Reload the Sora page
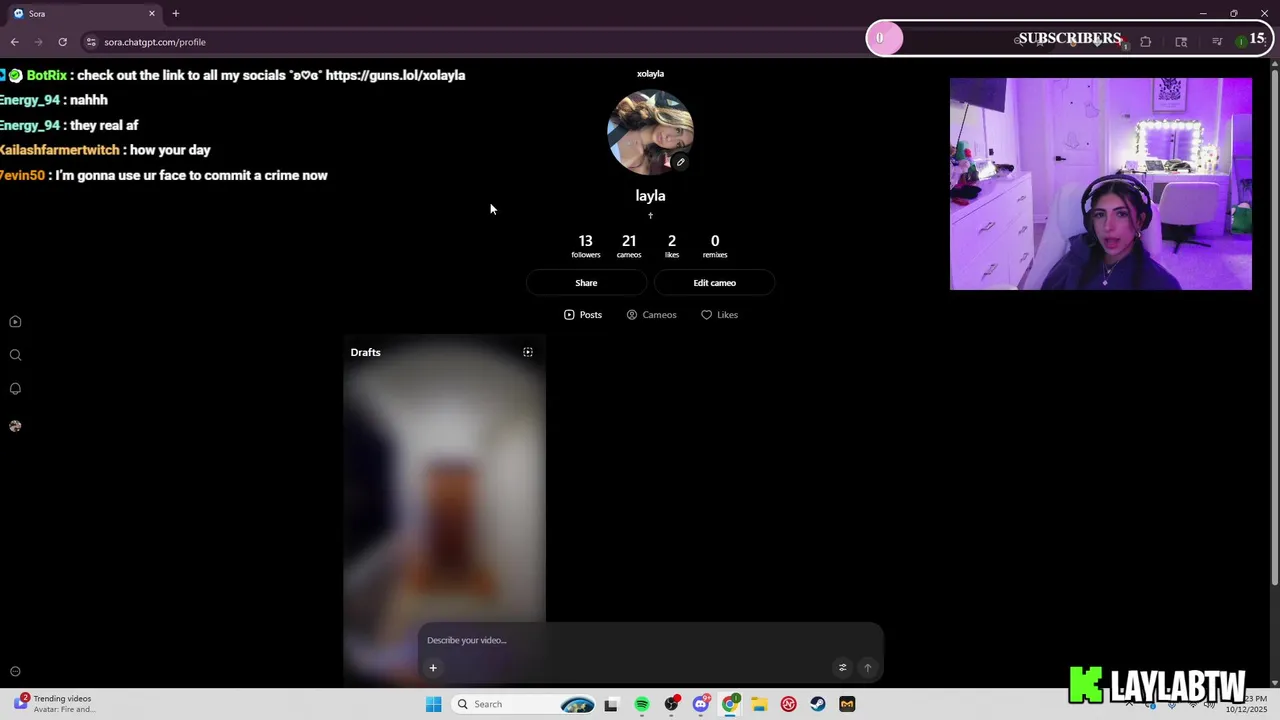1280x720 pixels. 62,42
